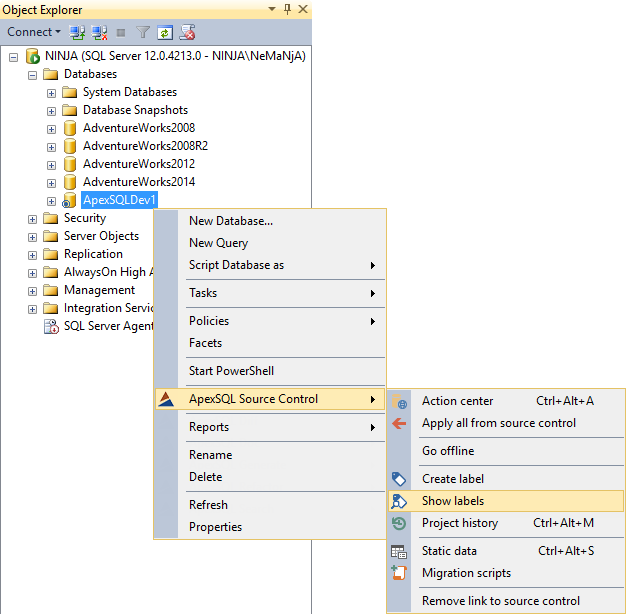The height and width of the screenshot is (614, 626).
Task: Collapse the Databases node
Action: (32, 75)
